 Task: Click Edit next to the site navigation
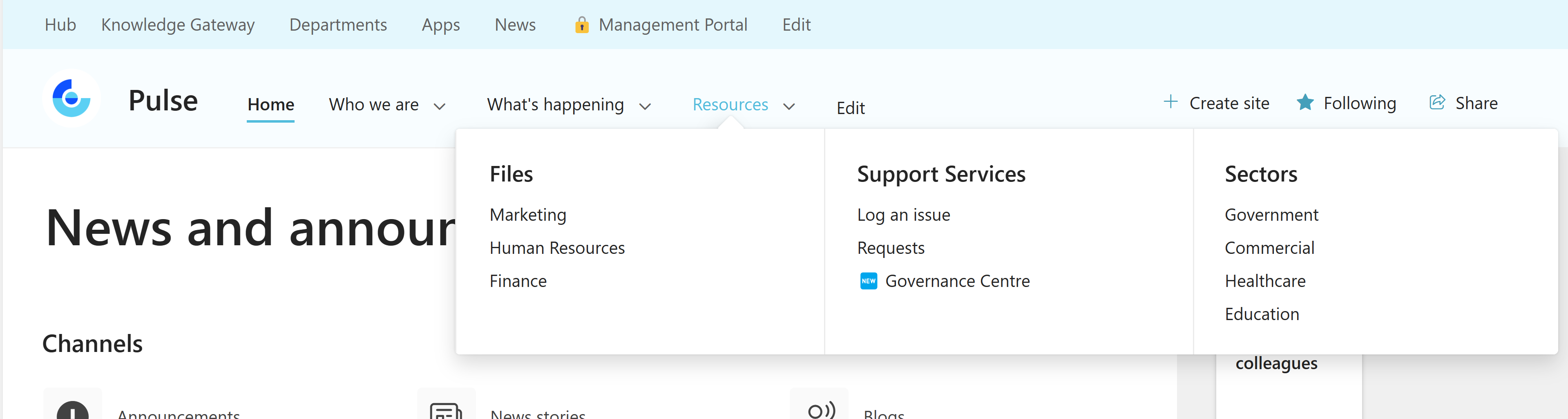850,108
